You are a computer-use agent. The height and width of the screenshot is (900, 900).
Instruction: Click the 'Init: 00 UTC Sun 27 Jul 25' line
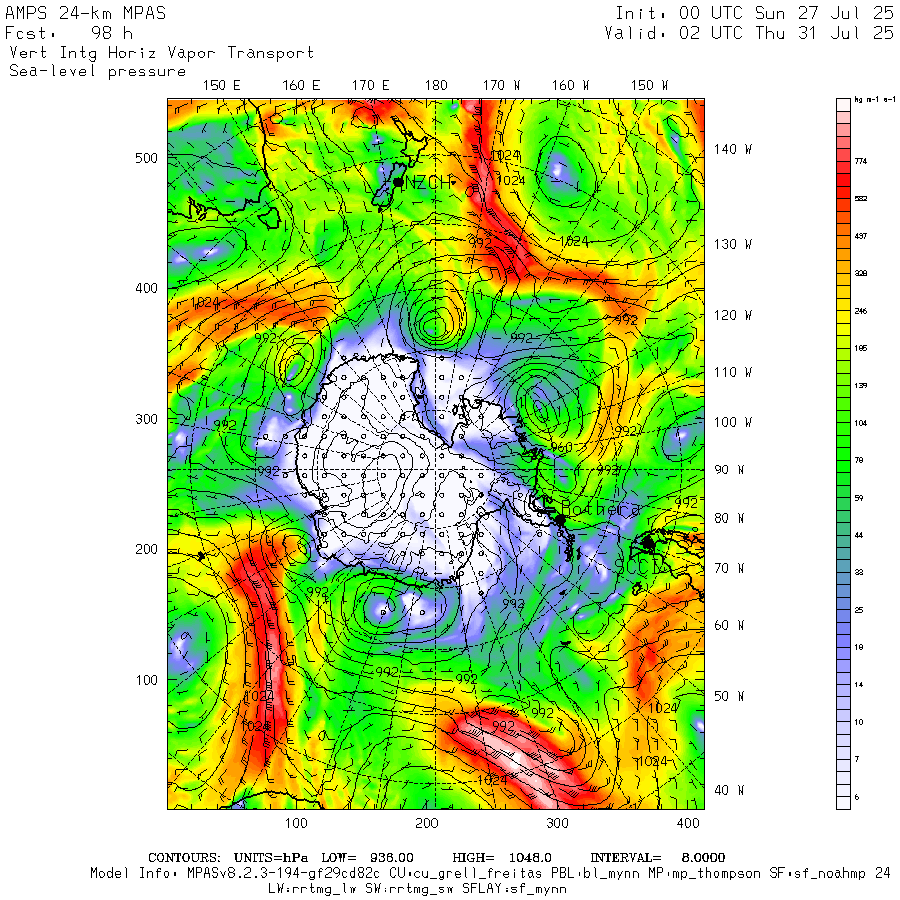(755, 13)
